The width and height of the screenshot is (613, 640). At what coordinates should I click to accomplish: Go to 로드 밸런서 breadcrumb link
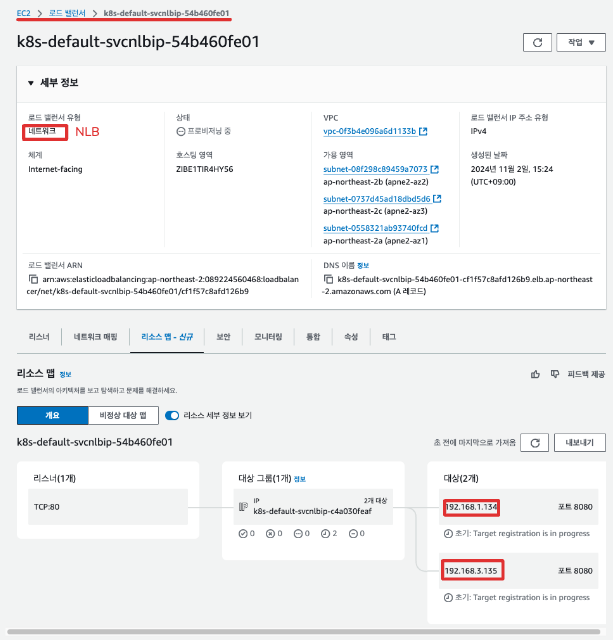pos(67,13)
